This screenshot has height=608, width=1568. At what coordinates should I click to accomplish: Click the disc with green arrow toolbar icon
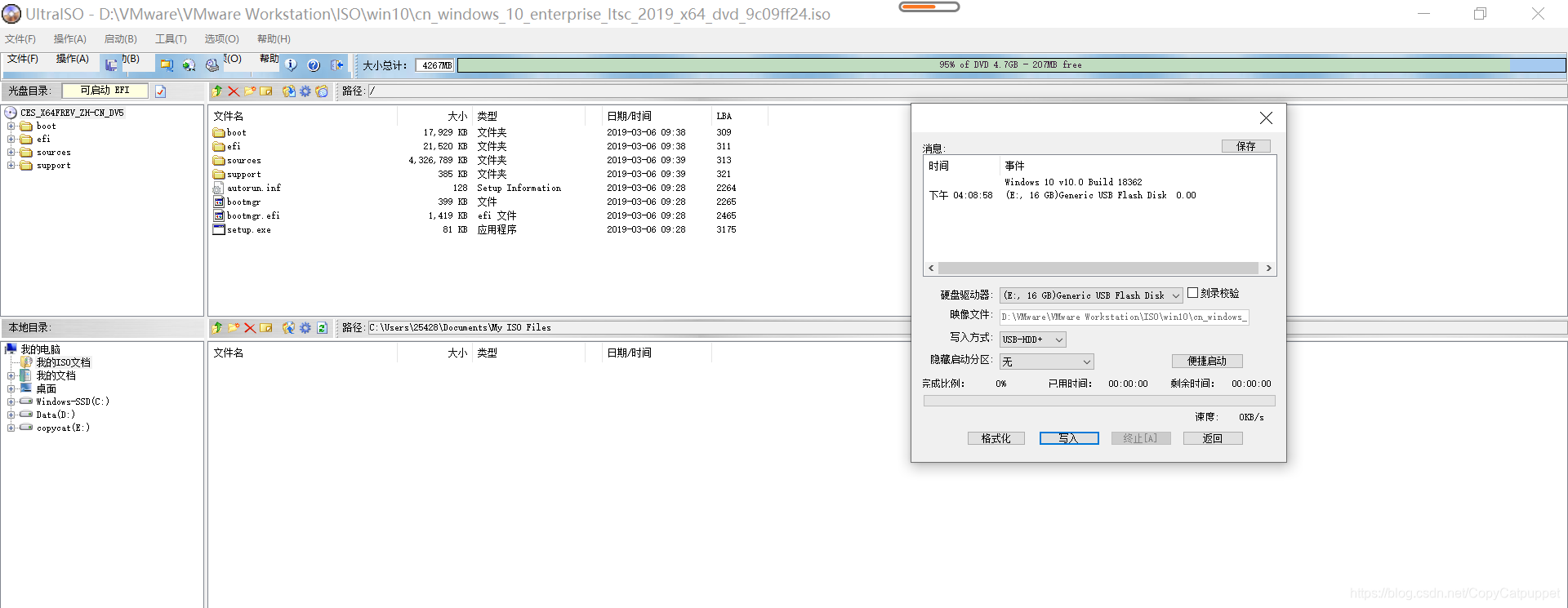[x=189, y=64]
